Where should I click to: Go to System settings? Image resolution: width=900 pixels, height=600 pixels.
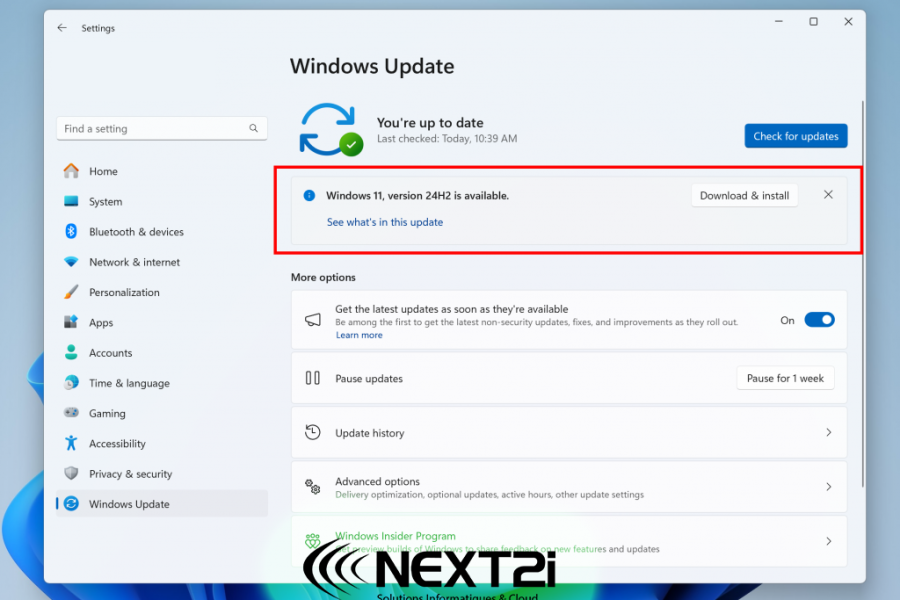pos(162,202)
